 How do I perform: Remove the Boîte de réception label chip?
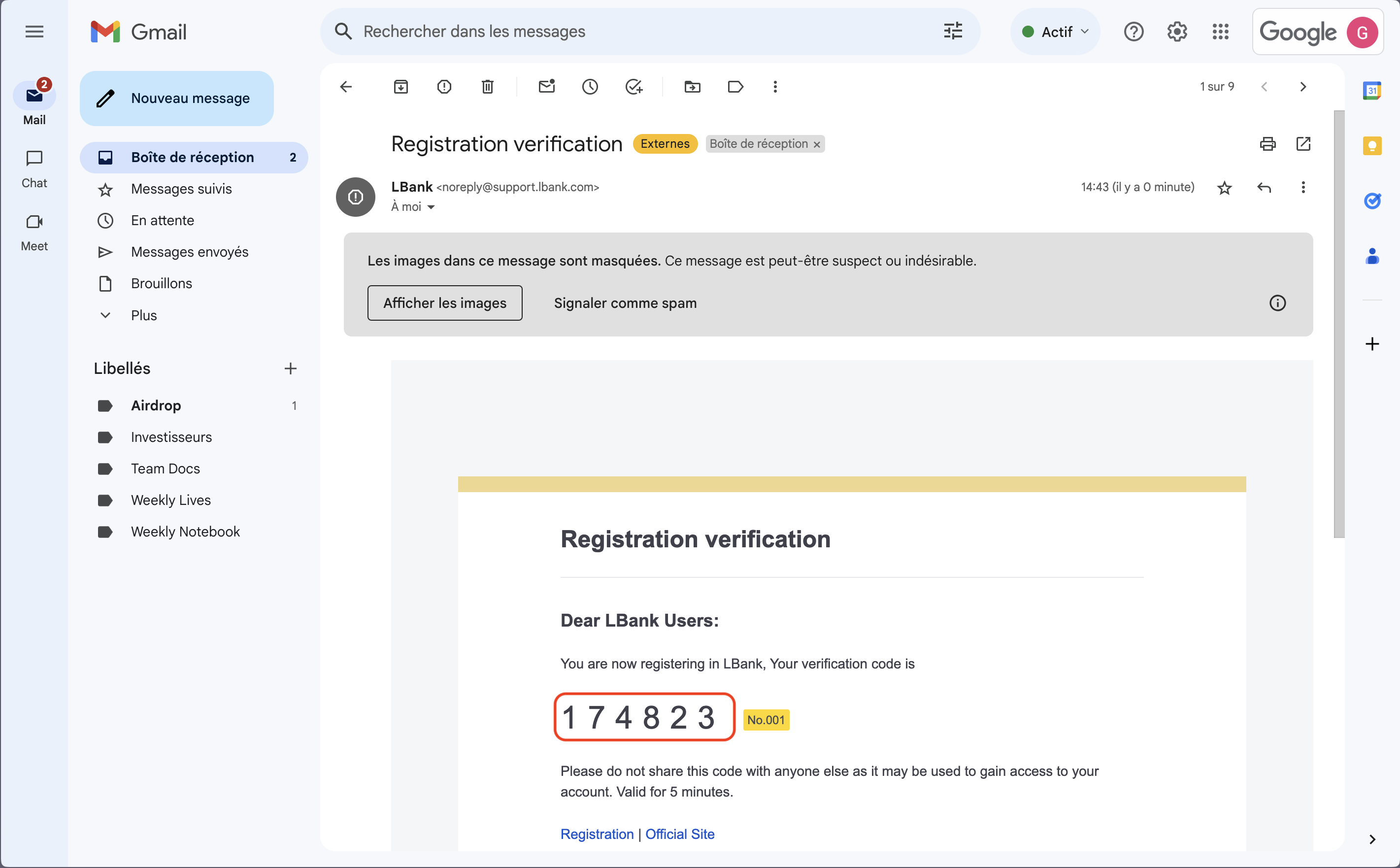tap(817, 145)
